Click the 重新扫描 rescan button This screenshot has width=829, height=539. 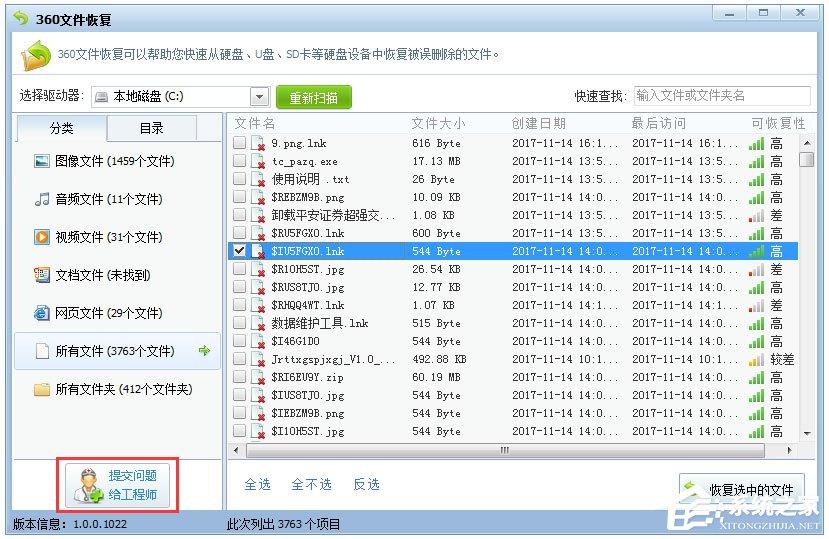pyautogui.click(x=314, y=97)
